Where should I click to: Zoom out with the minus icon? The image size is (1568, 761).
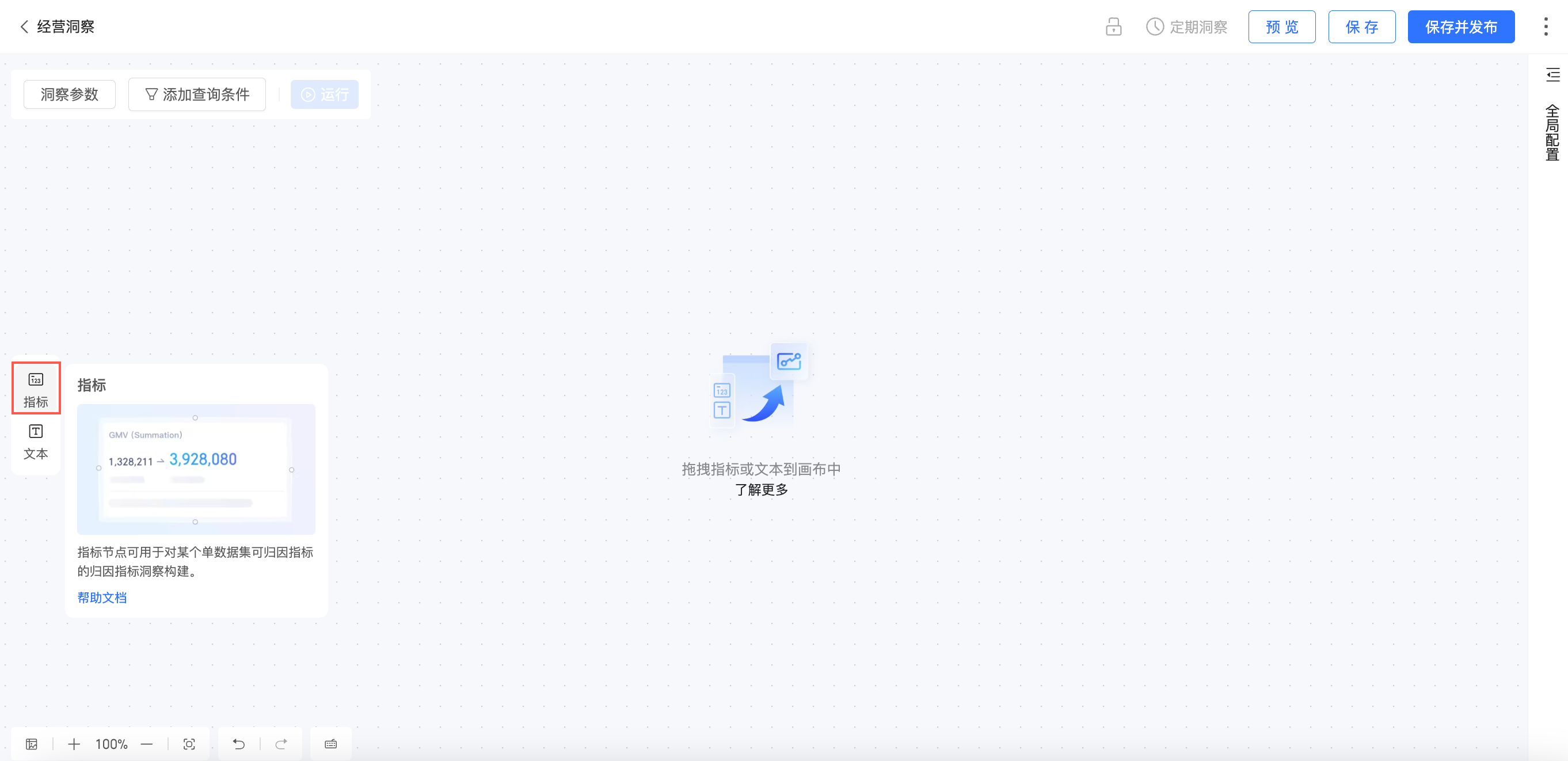(147, 744)
